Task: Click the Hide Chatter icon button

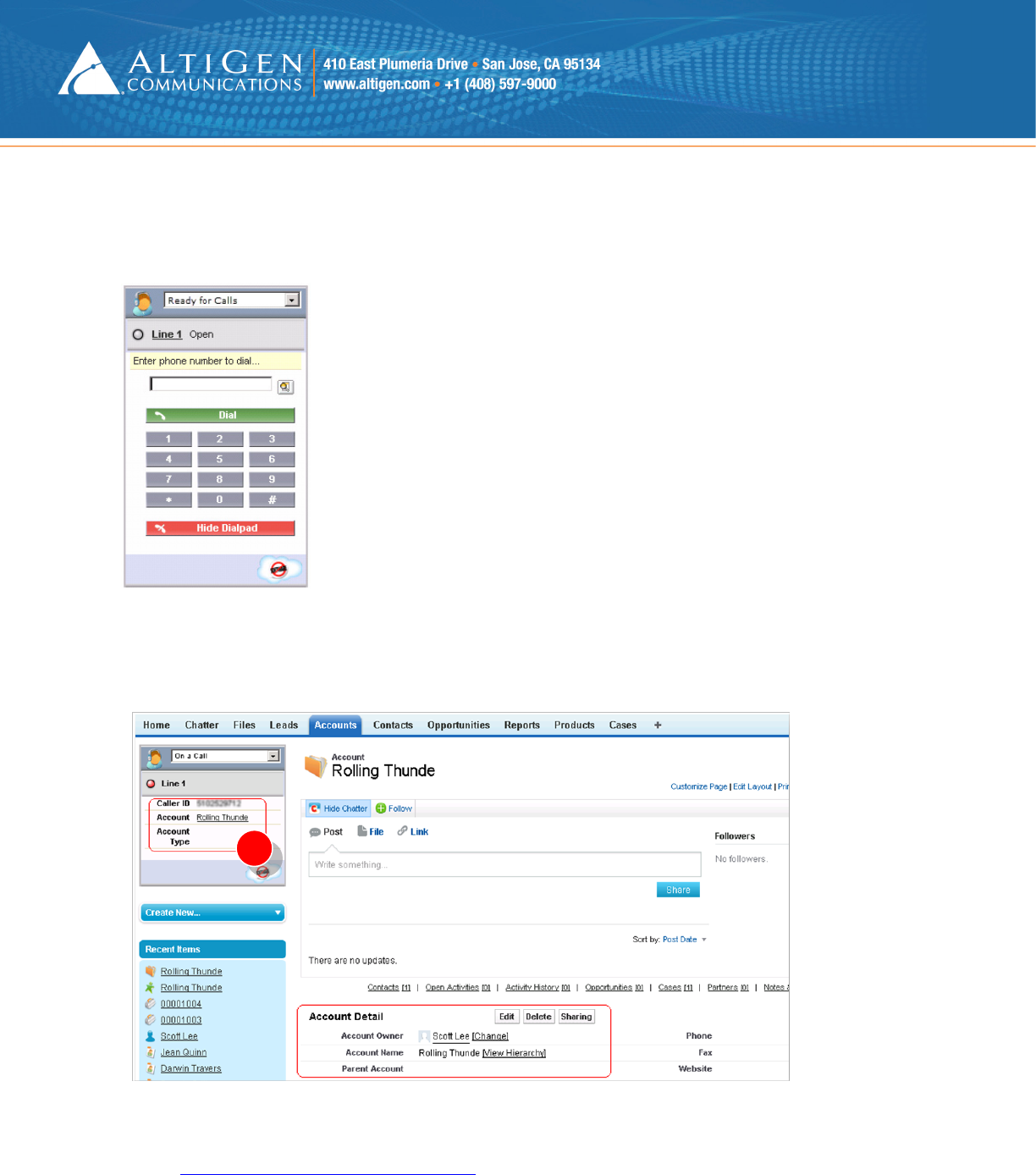Action: click(x=339, y=808)
